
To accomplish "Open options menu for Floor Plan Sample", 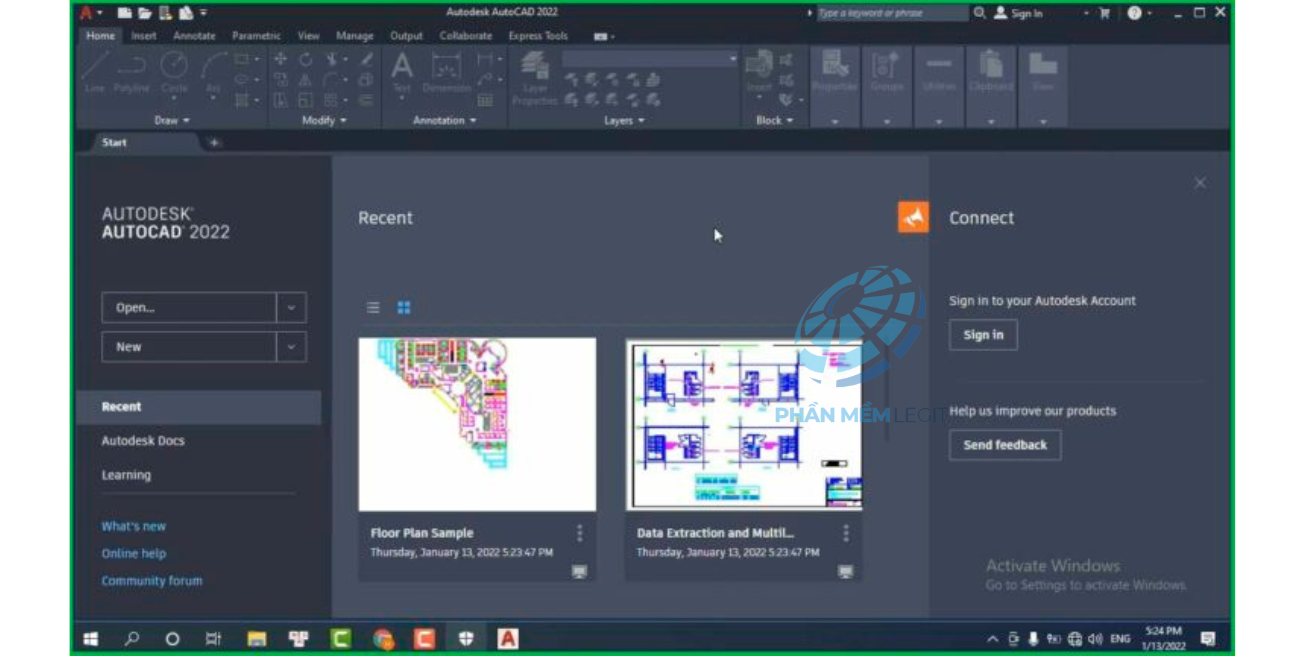I will (x=579, y=534).
